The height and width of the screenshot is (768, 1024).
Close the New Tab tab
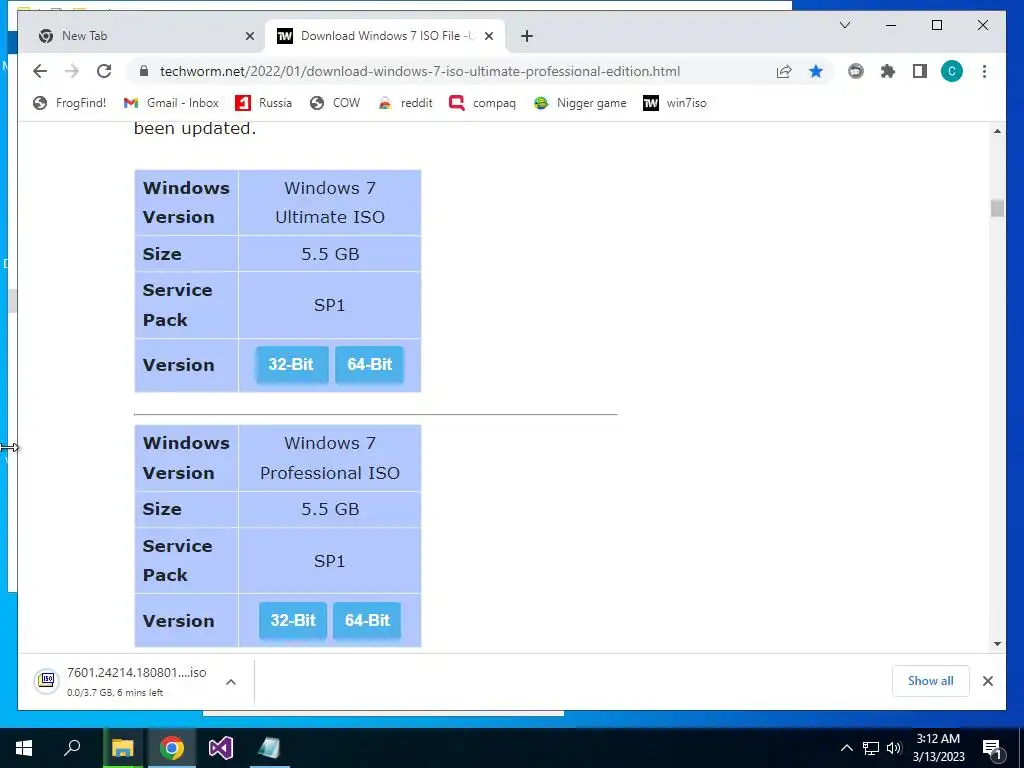coord(249,36)
